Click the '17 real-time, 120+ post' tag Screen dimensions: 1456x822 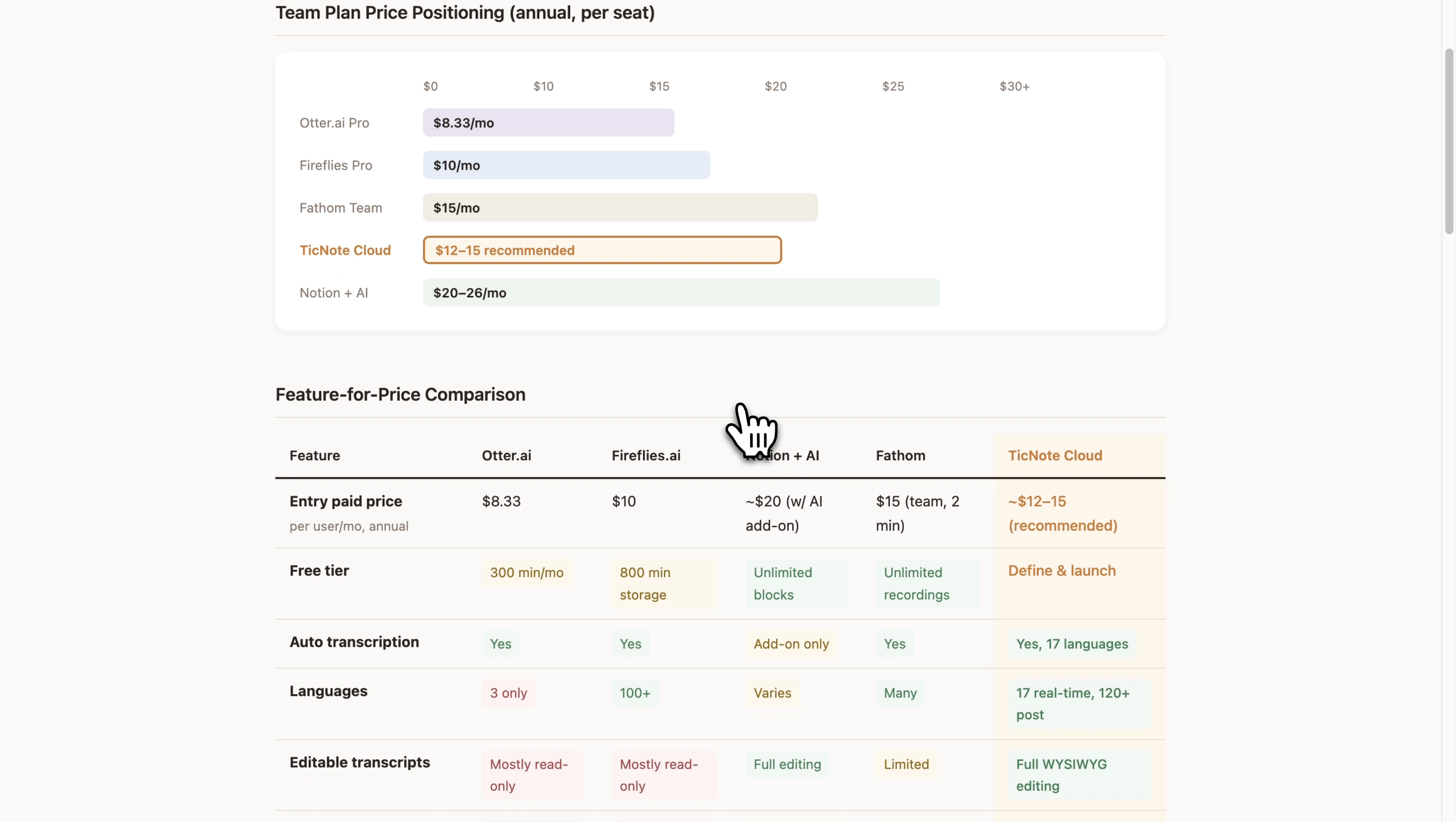coord(1080,704)
